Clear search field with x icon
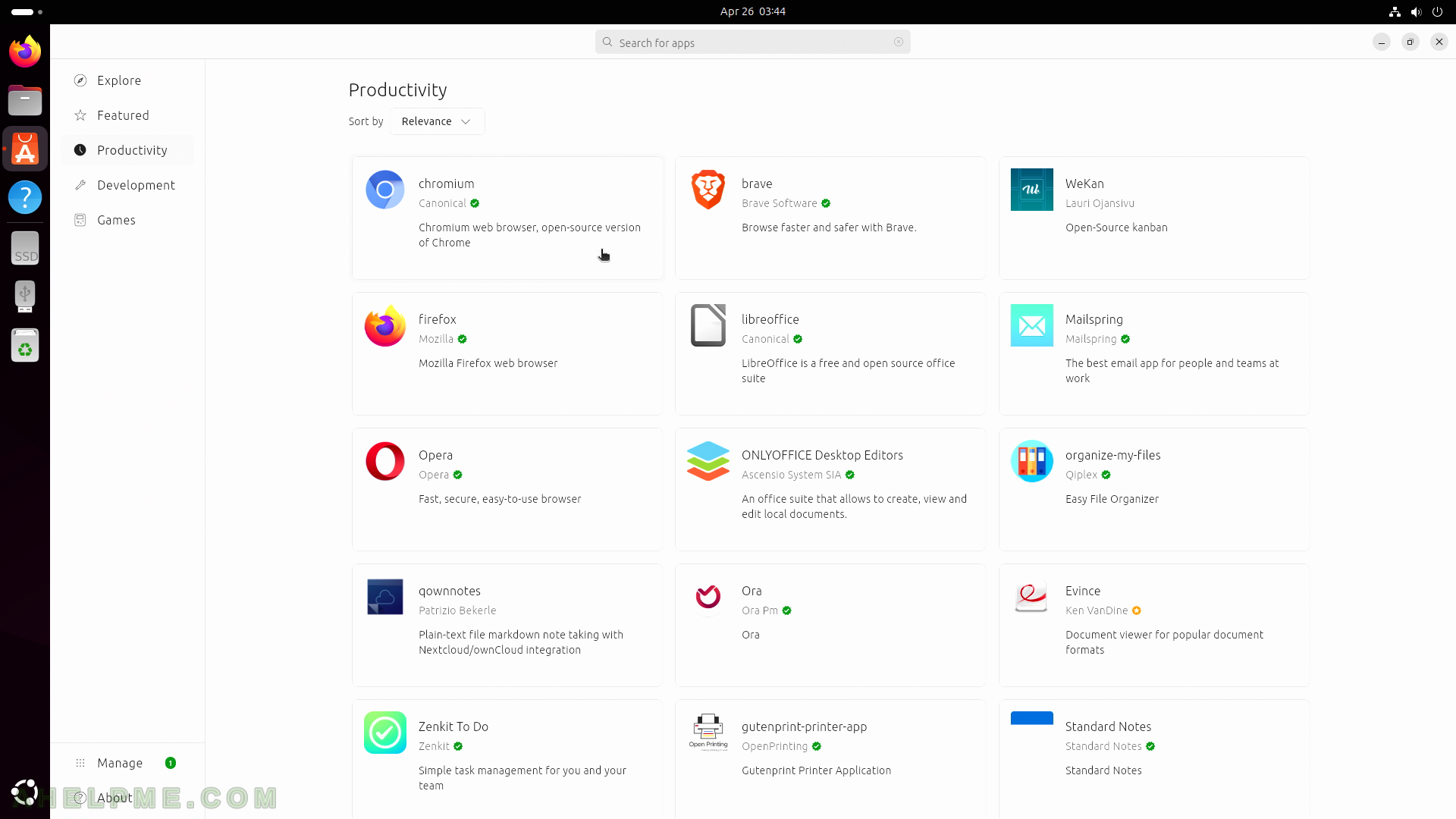This screenshot has height=819, width=1456. (x=899, y=42)
